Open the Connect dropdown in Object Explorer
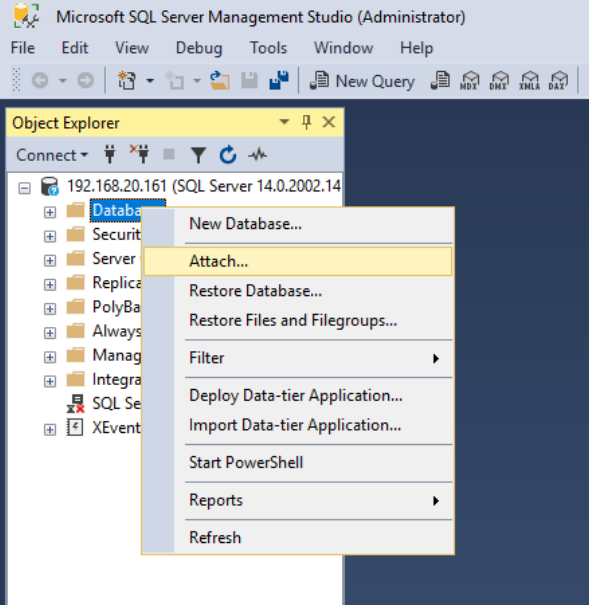Image resolution: width=589 pixels, height=605 pixels. tap(52, 155)
